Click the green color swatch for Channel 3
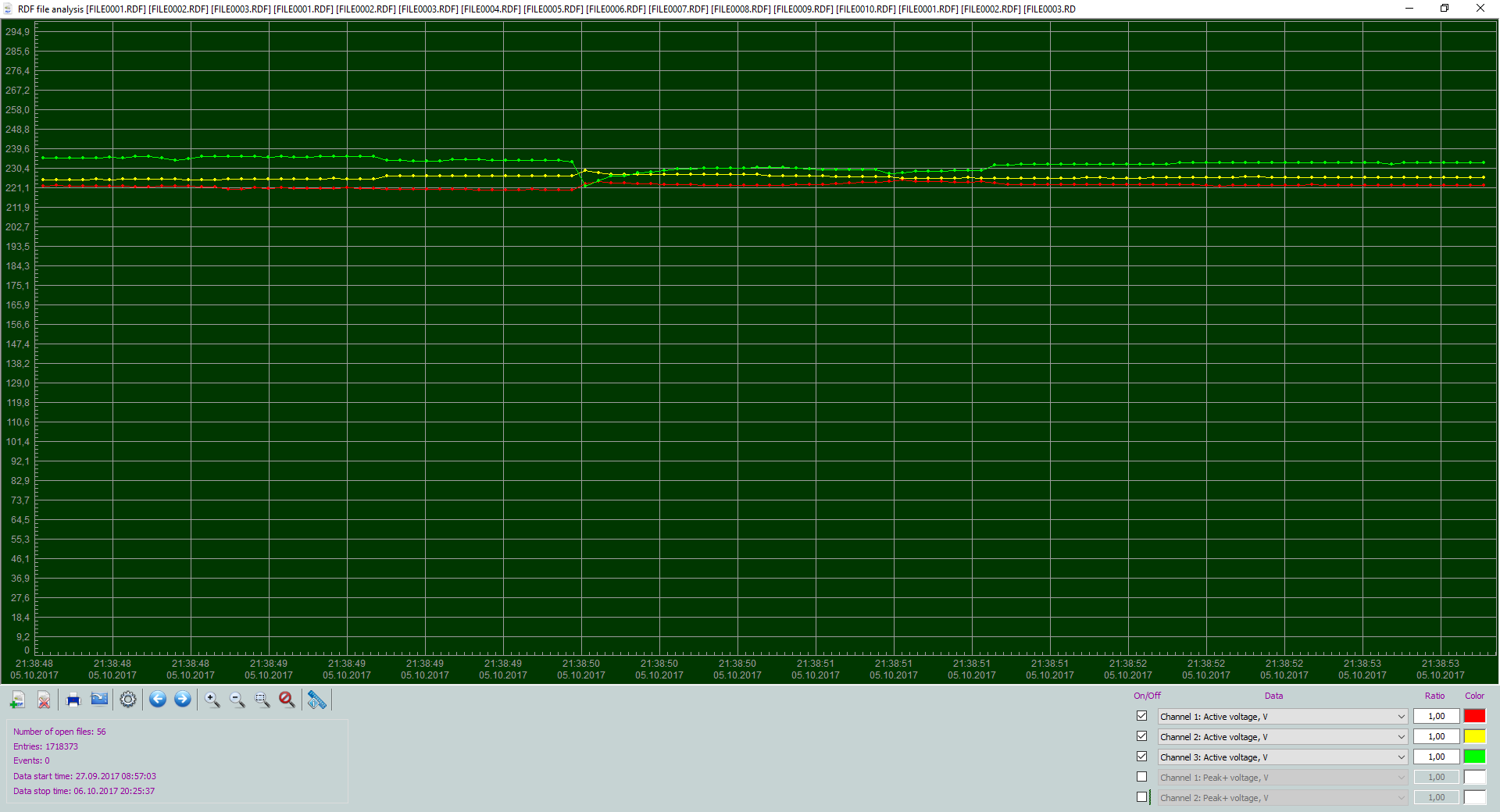This screenshot has width=1500, height=812. point(1475,757)
